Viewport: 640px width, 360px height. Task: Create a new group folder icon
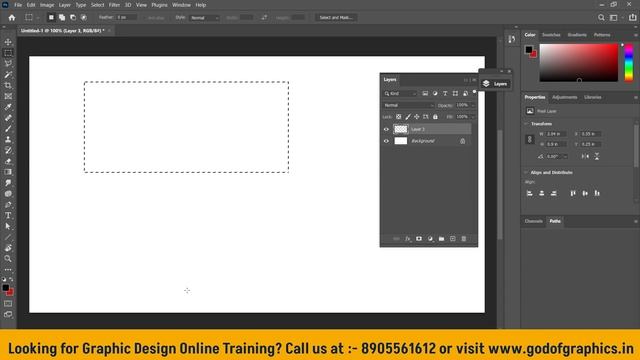point(441,239)
